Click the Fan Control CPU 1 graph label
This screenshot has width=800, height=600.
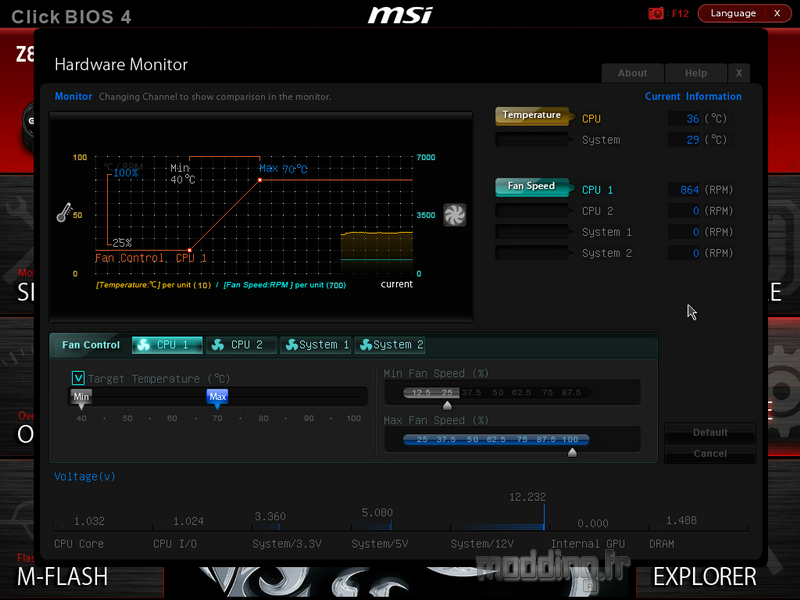click(151, 258)
